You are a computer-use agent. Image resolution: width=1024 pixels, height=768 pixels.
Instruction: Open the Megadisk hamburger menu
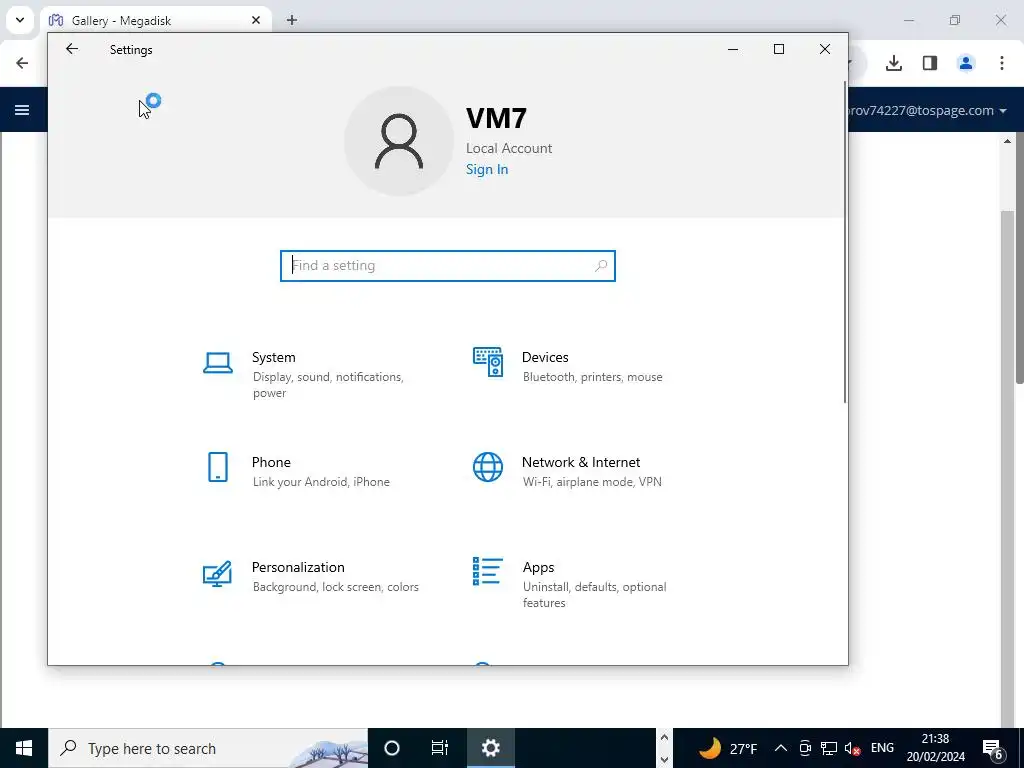coord(22,110)
